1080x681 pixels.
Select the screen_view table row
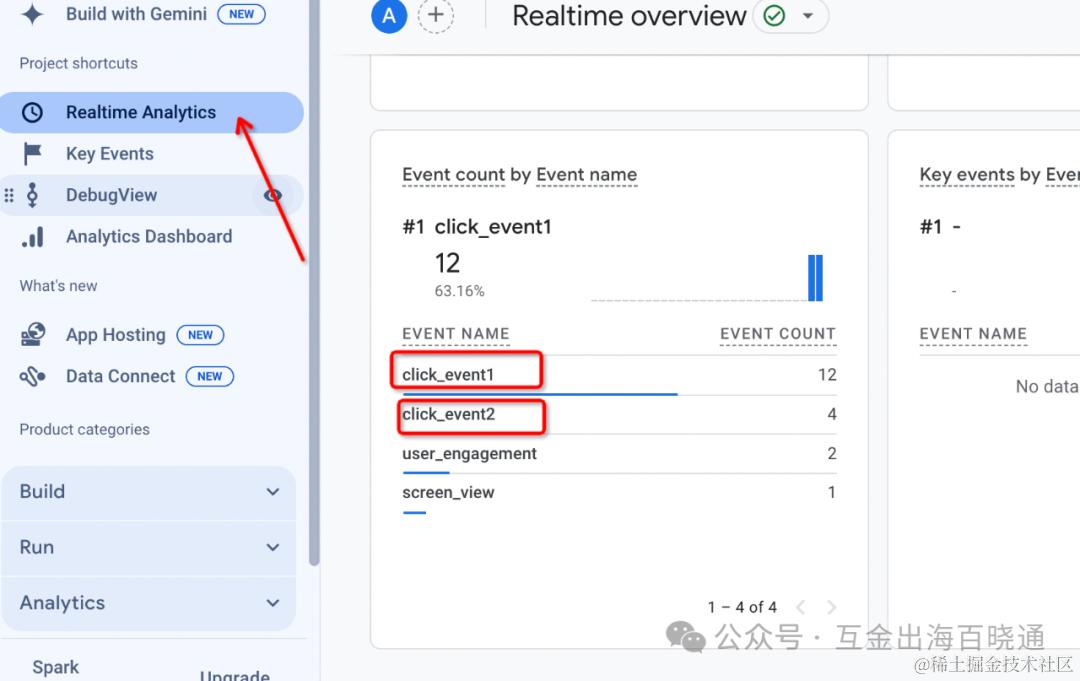[619, 493]
